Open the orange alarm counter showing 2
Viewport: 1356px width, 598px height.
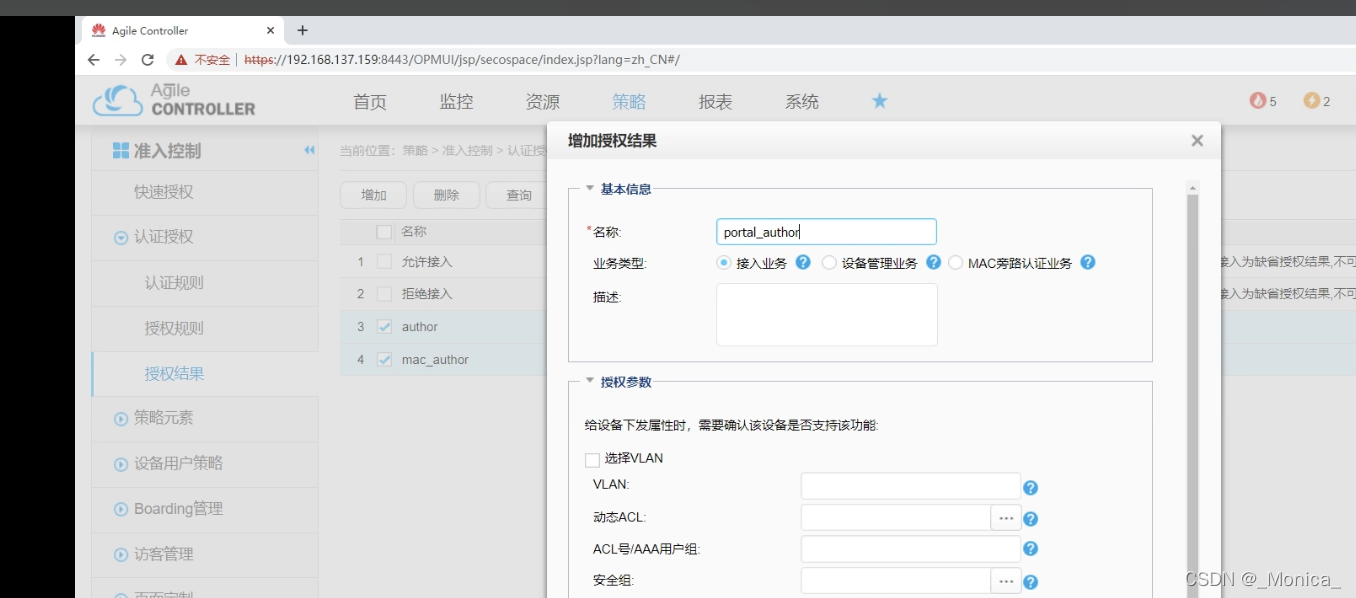tap(1317, 101)
